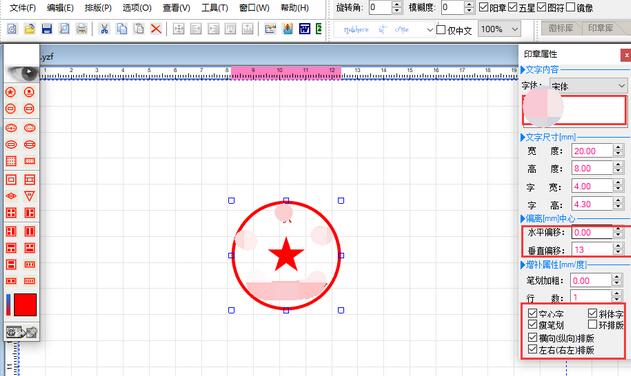This screenshot has height=376, width=631.
Task: Open the 工具(T) menu
Action: coord(215,8)
